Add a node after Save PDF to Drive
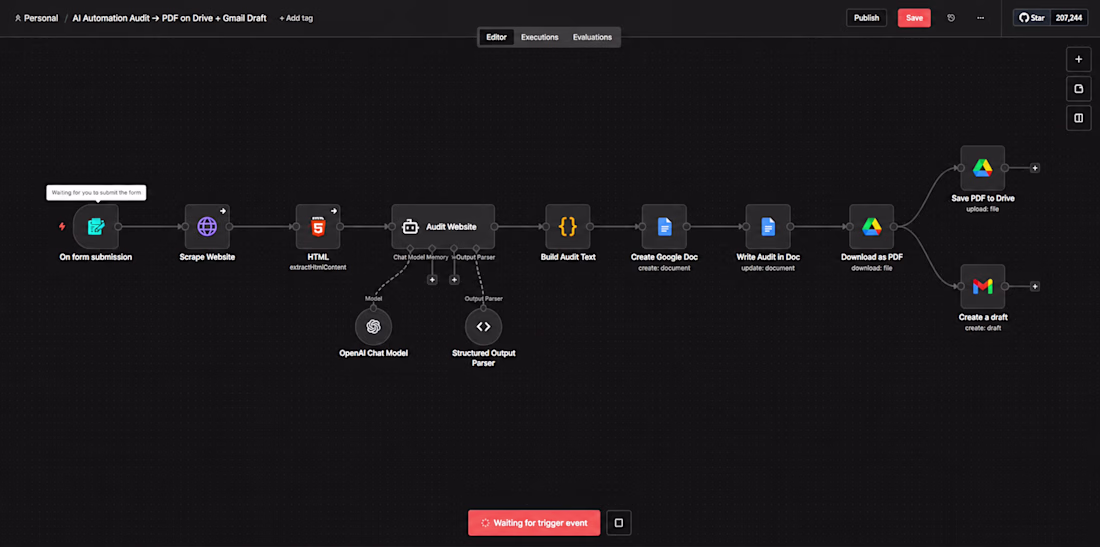Viewport: 1100px width, 547px height. pyautogui.click(x=1035, y=168)
